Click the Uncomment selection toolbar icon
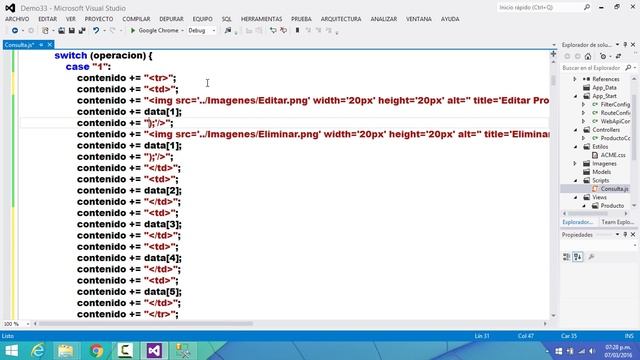 [x=284, y=31]
